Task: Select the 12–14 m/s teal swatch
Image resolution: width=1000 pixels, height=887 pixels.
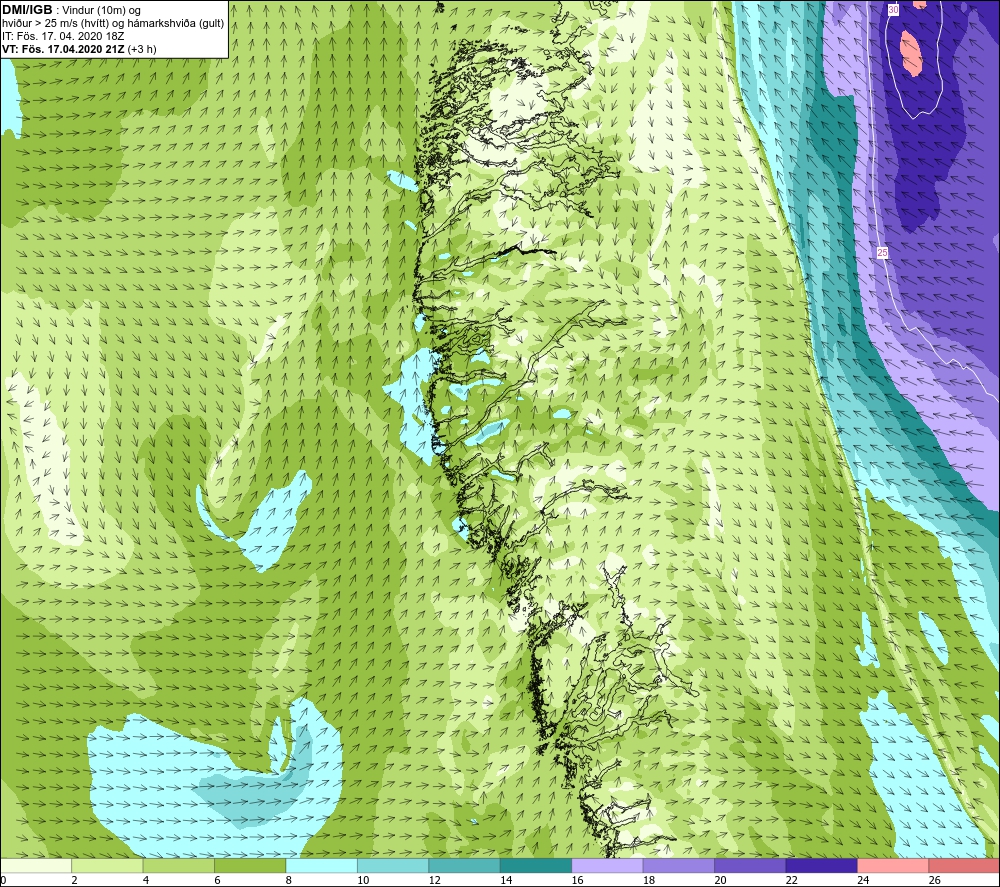Action: (464, 866)
